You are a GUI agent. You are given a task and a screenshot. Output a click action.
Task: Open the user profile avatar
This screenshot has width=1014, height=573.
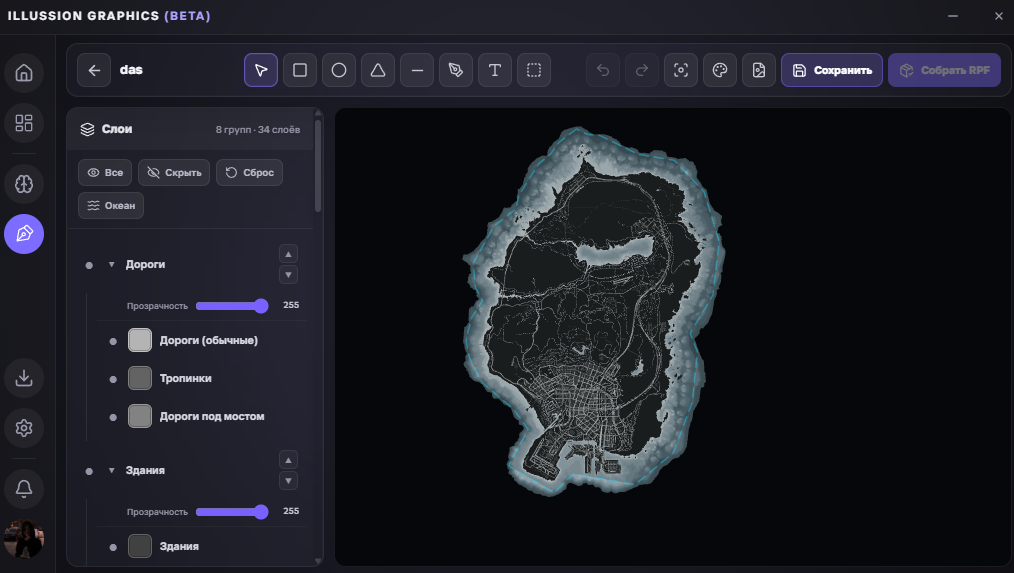[24, 539]
